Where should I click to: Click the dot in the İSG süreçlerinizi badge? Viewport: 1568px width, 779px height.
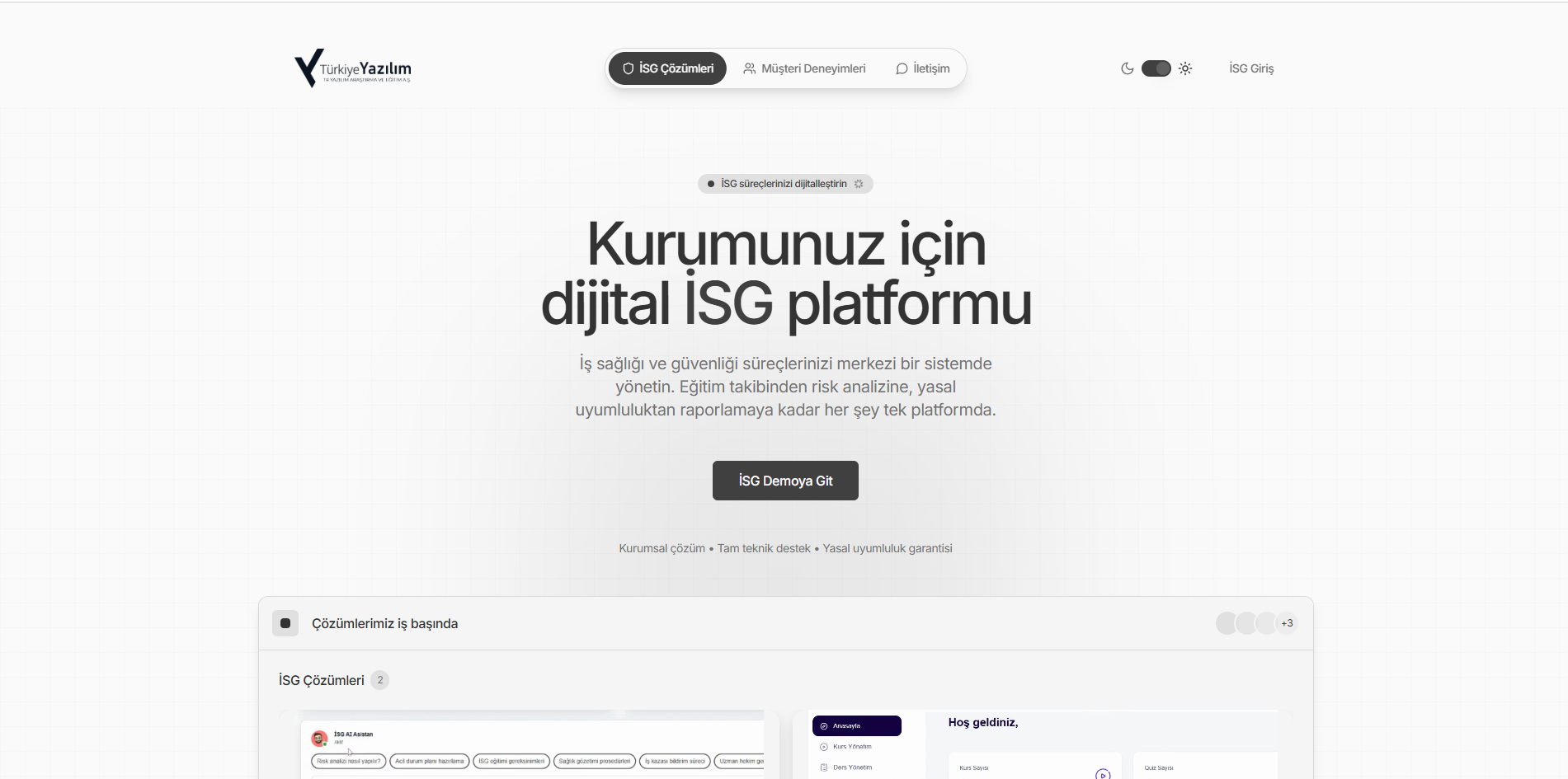click(x=710, y=184)
